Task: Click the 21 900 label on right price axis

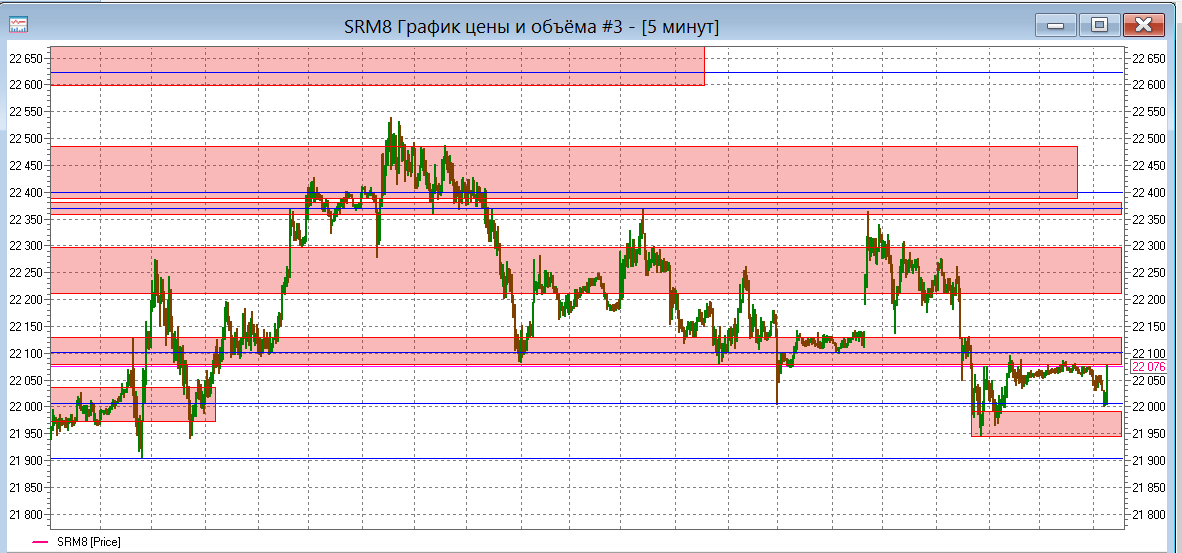Action: point(1149,460)
